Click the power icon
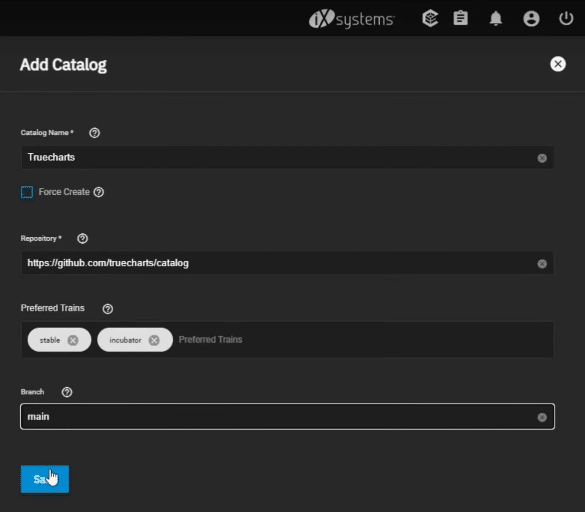The width and height of the screenshot is (585, 512). 566,18
